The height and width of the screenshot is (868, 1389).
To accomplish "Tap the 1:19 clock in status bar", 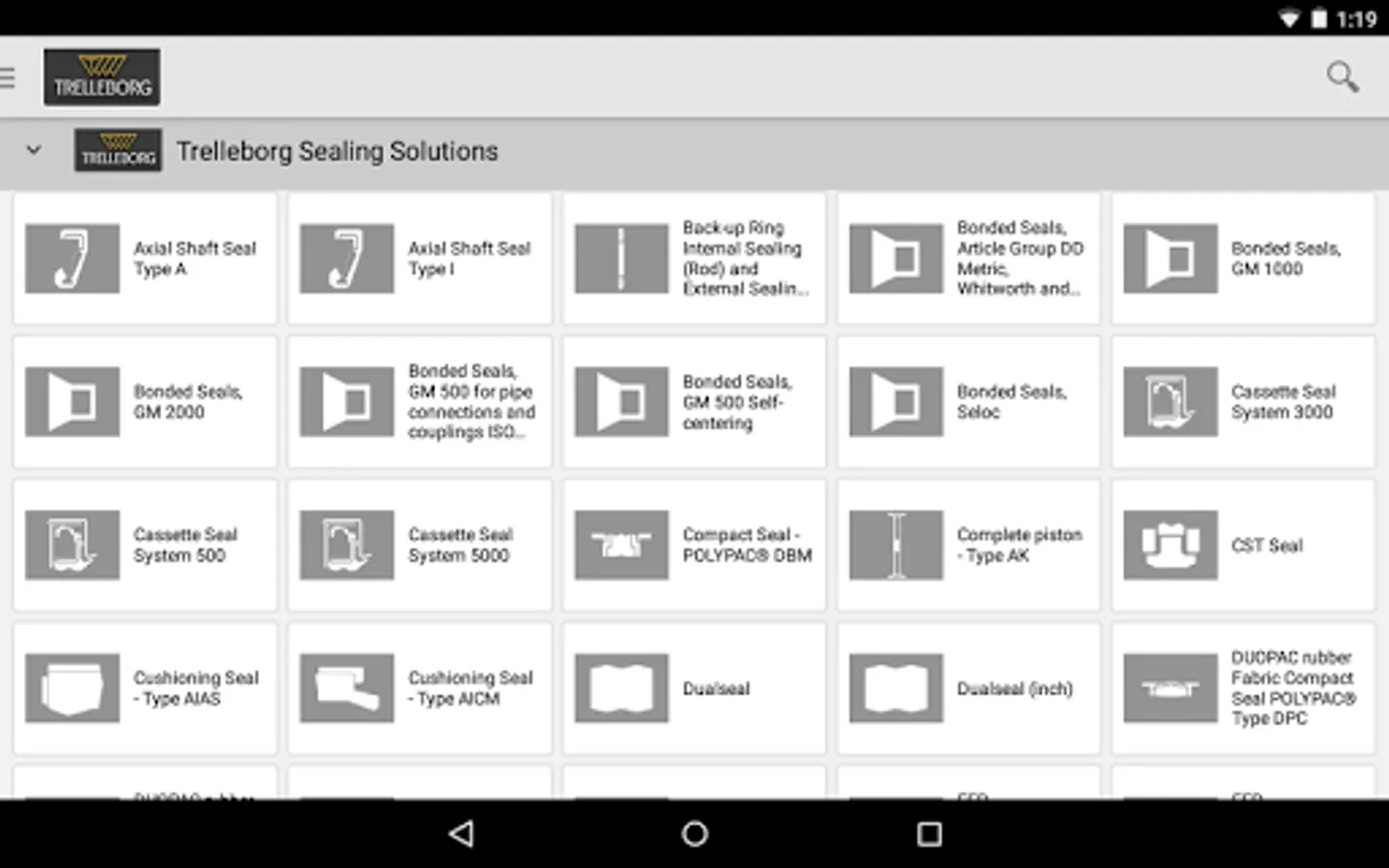I will tap(1356, 19).
